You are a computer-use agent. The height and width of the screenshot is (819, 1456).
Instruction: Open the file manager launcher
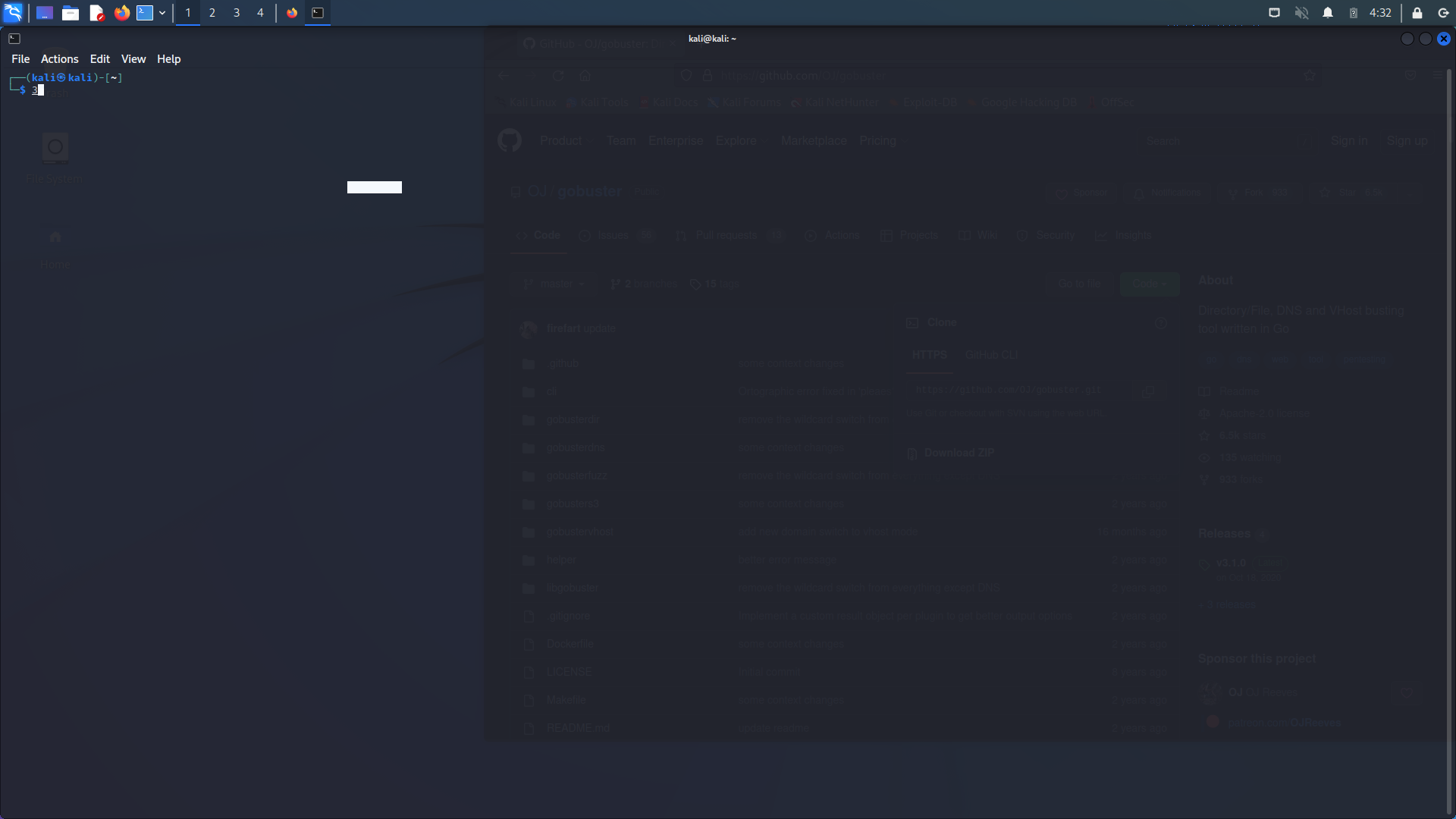tap(71, 13)
